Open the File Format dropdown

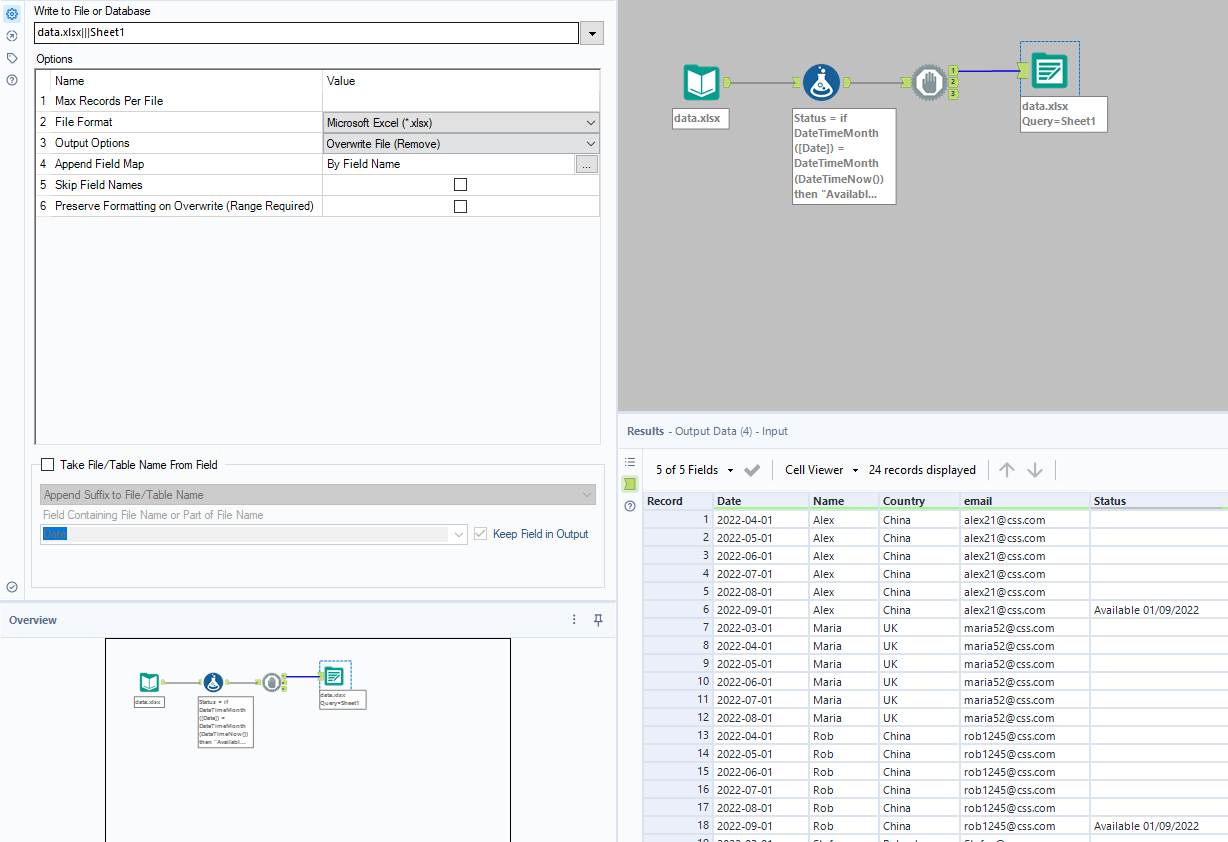461,123
